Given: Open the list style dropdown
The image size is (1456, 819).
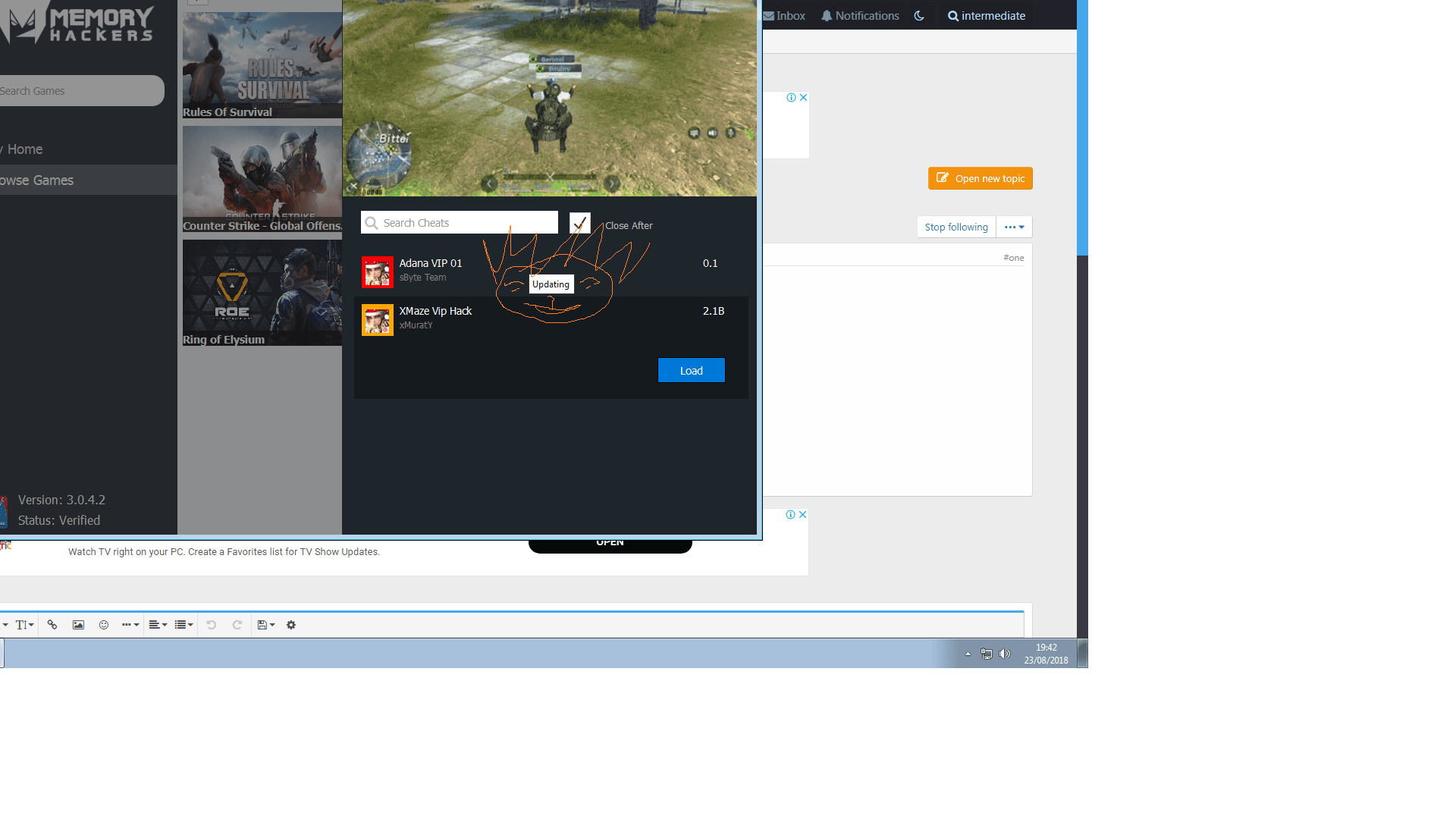Looking at the screenshot, I should pos(184,625).
